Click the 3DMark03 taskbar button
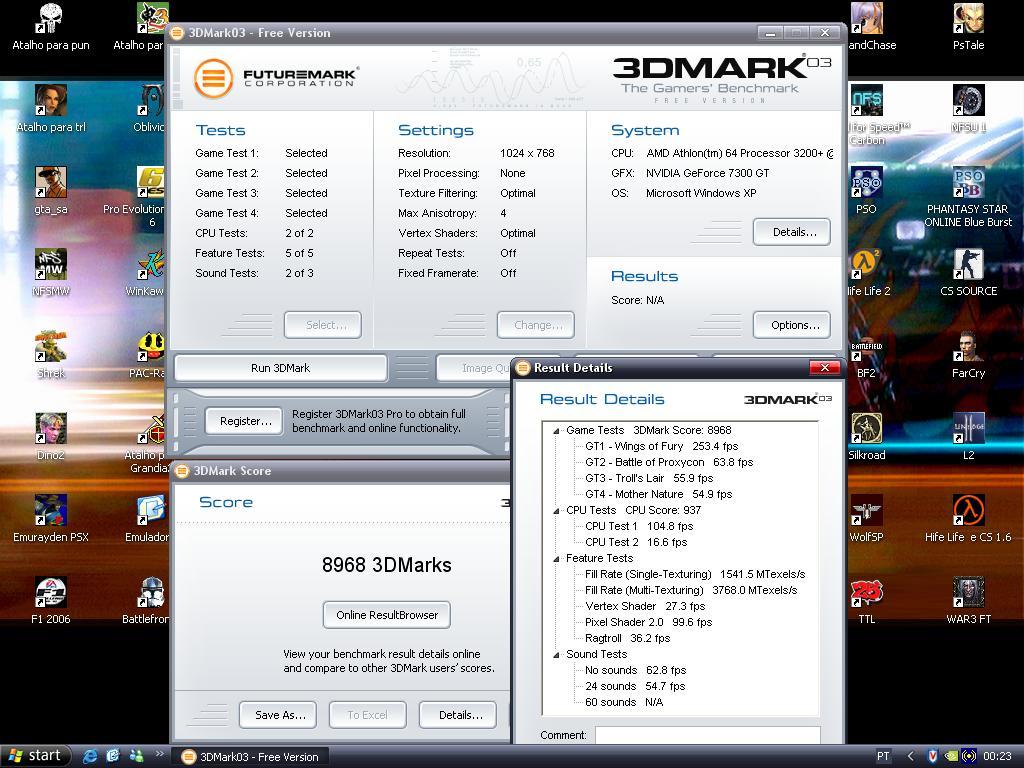 pyautogui.click(x=251, y=756)
